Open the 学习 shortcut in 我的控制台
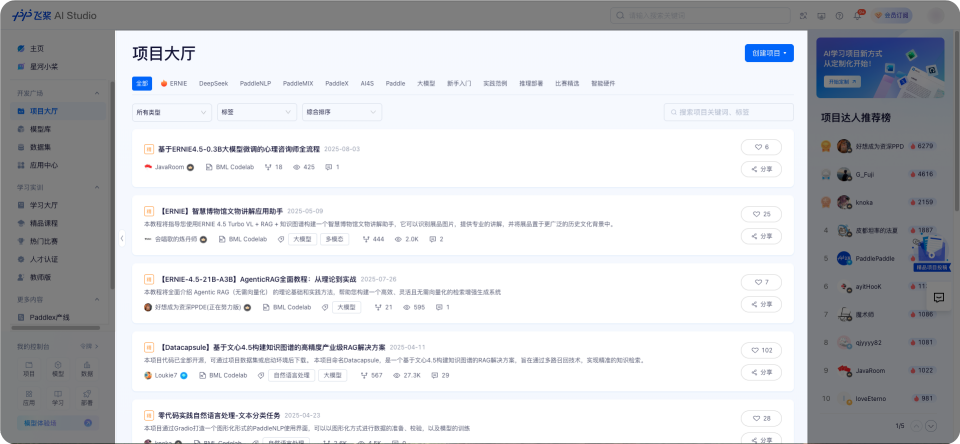Screen dimensions: 960x444 pos(58,398)
